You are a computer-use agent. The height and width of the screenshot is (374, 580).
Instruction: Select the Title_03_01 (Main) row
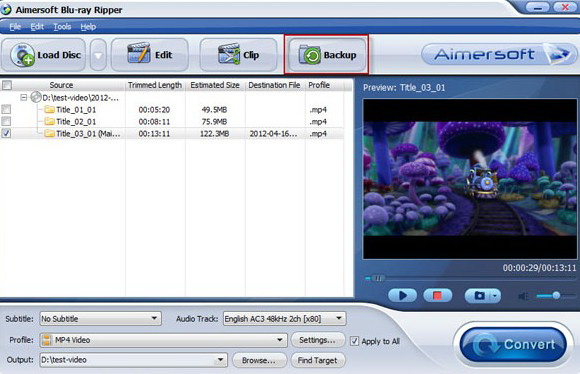coord(172,134)
